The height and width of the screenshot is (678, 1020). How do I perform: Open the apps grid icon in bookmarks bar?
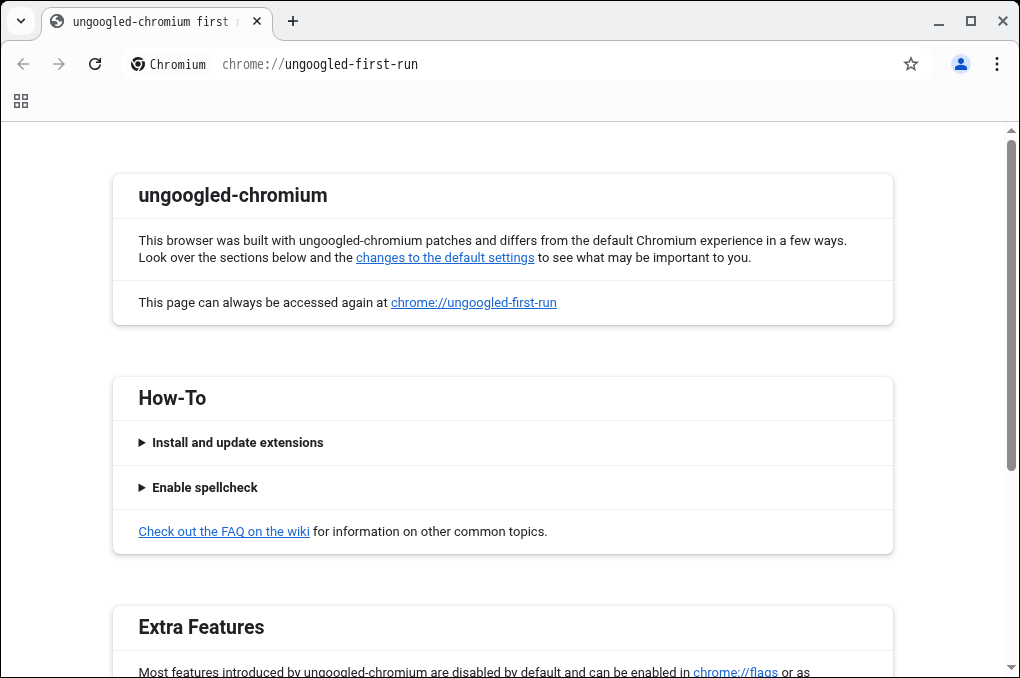[21, 101]
